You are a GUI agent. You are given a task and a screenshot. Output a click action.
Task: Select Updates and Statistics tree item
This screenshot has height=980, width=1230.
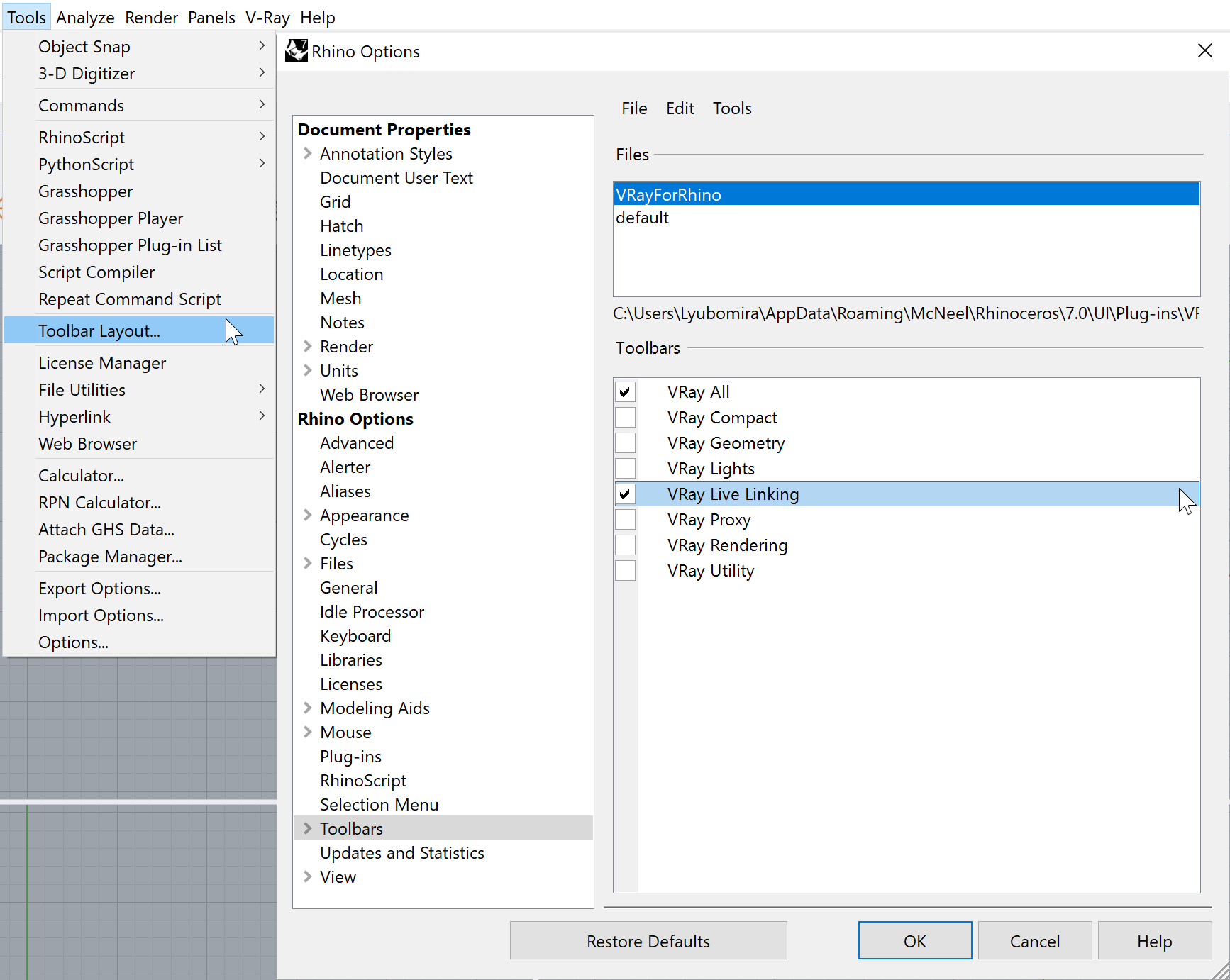pyautogui.click(x=402, y=853)
